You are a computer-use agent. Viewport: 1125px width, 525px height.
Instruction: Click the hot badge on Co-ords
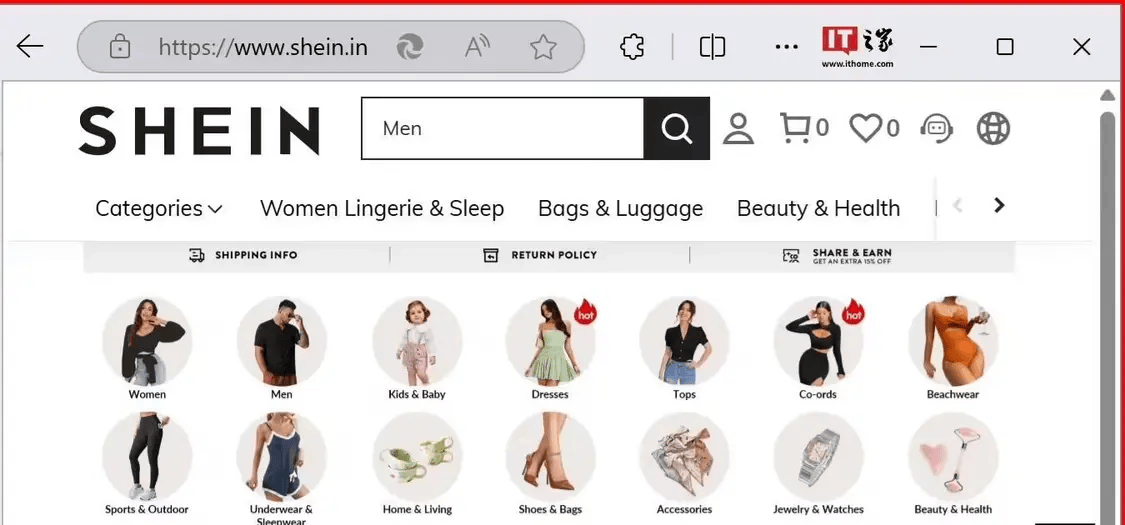[x=853, y=311]
